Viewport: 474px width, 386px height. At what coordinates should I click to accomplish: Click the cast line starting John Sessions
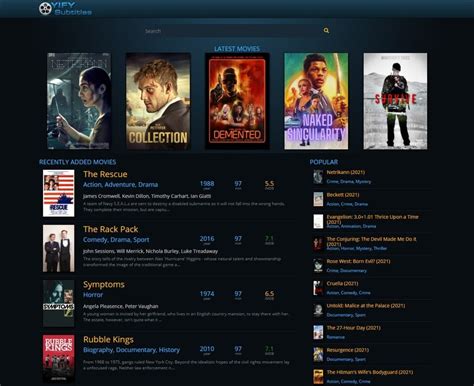[150, 251]
